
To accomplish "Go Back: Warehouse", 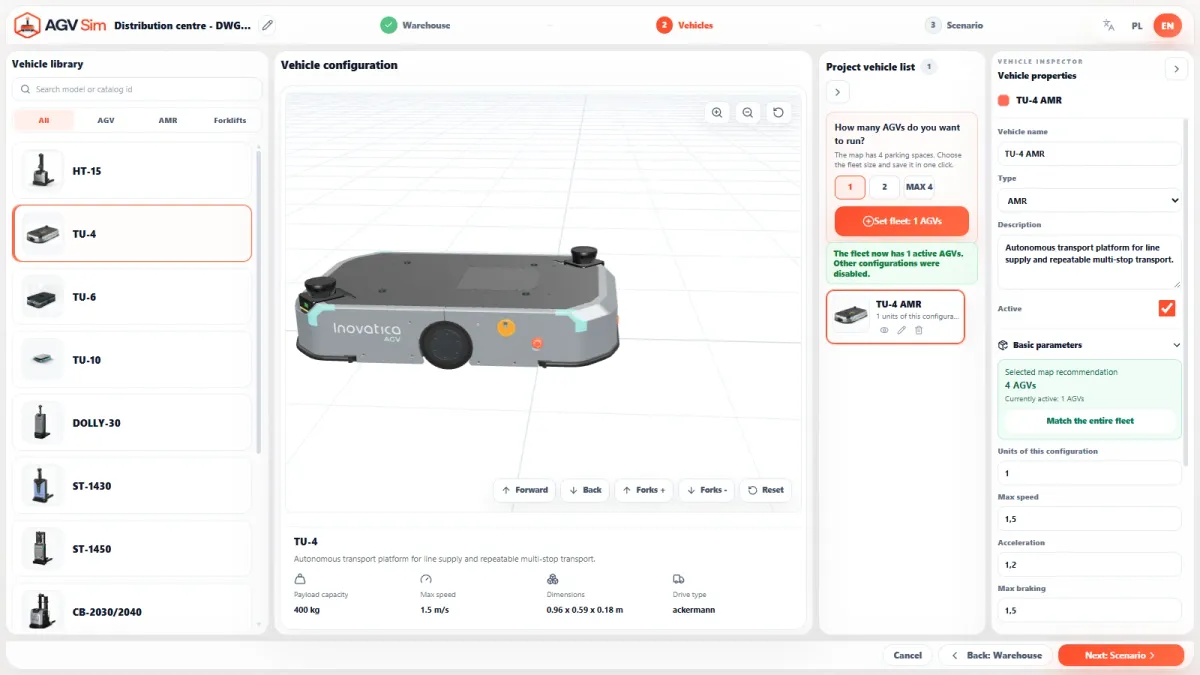I will tap(995, 655).
